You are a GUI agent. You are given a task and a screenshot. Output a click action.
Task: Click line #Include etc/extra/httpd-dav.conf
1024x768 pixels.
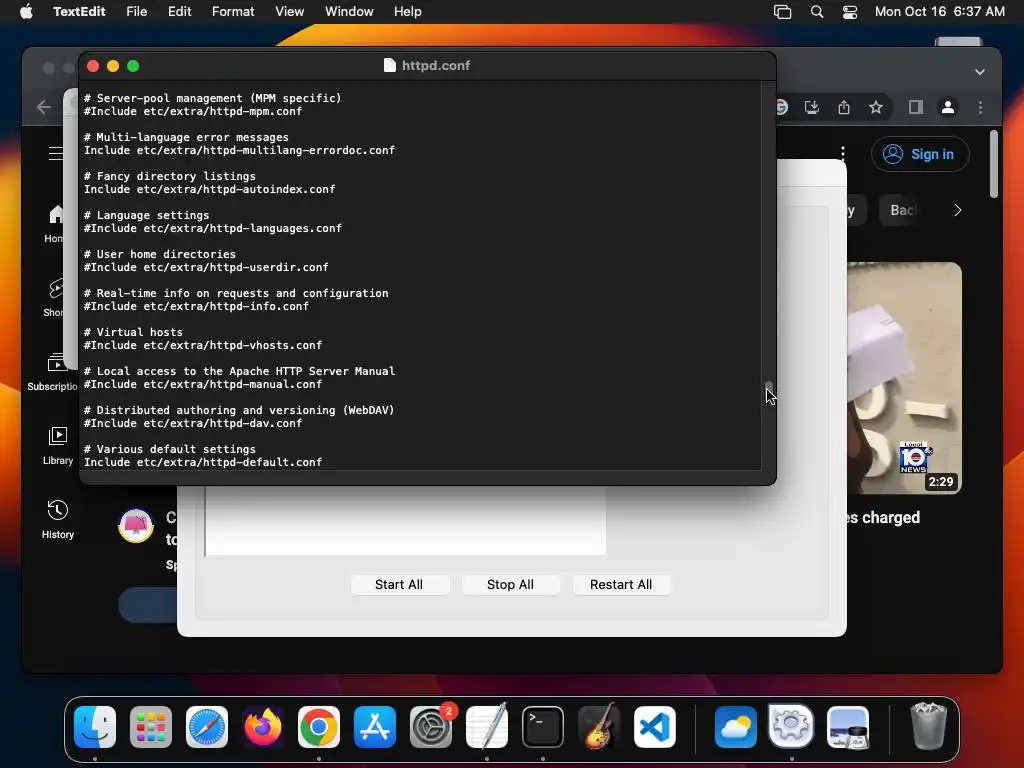pos(193,423)
